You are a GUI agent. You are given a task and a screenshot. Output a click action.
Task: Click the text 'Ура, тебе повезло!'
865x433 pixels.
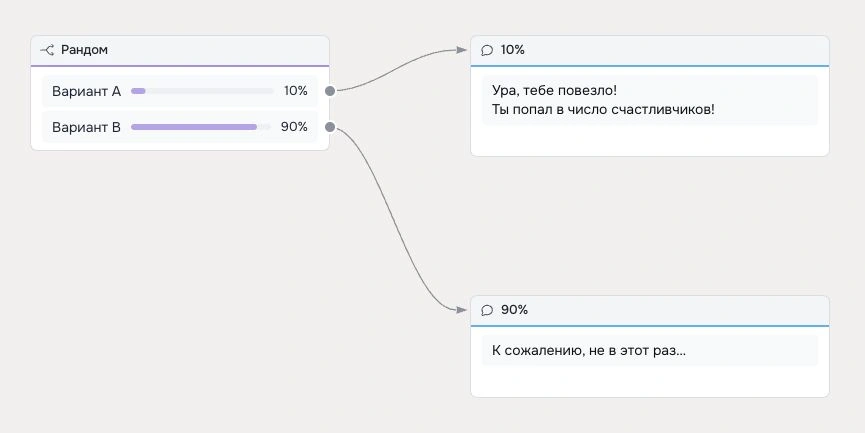coord(554,90)
